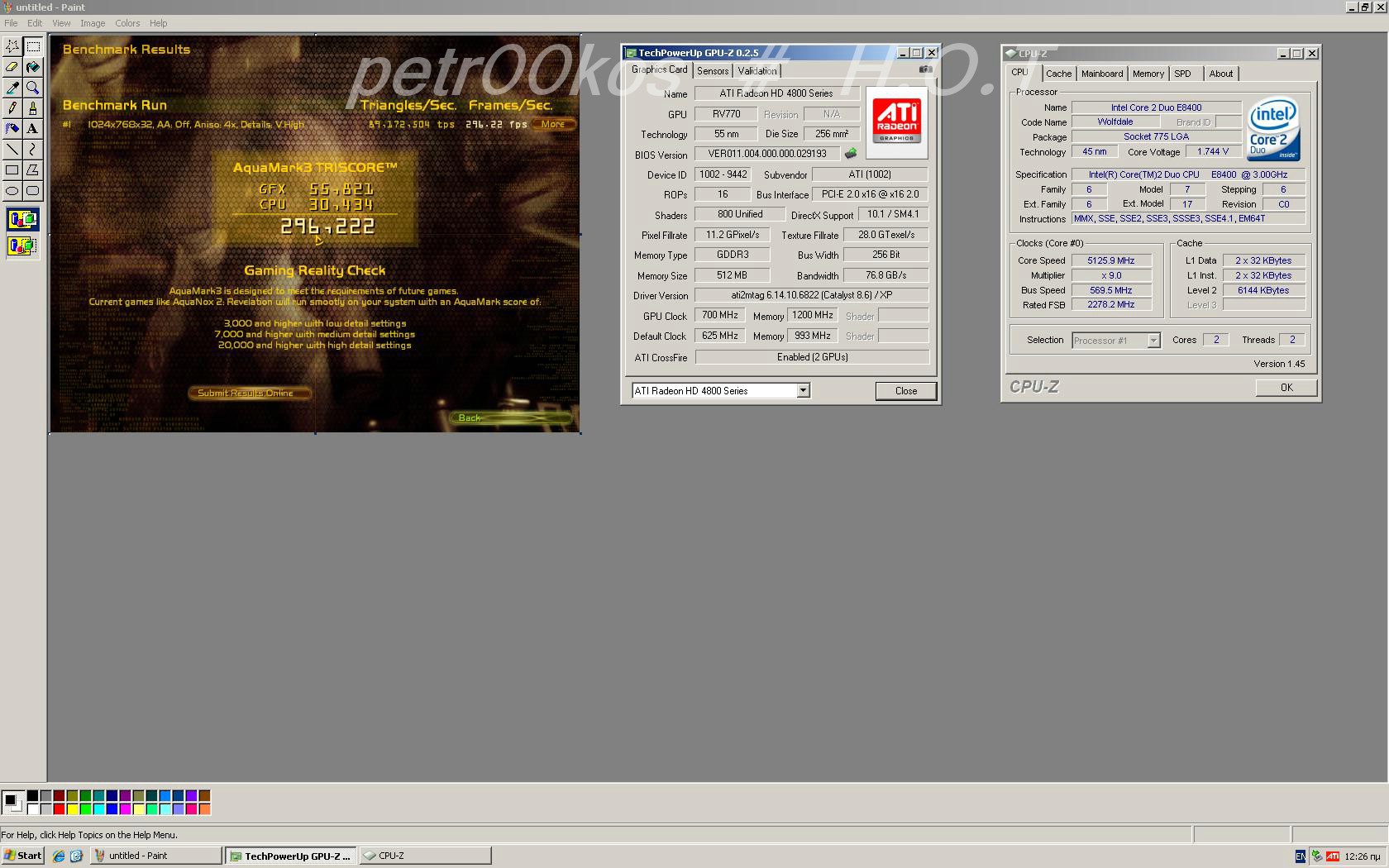Screen dimensions: 1389x868
Task: Expand the ATI Radeon HD 4800 Series dropdown
Action: [x=803, y=391]
